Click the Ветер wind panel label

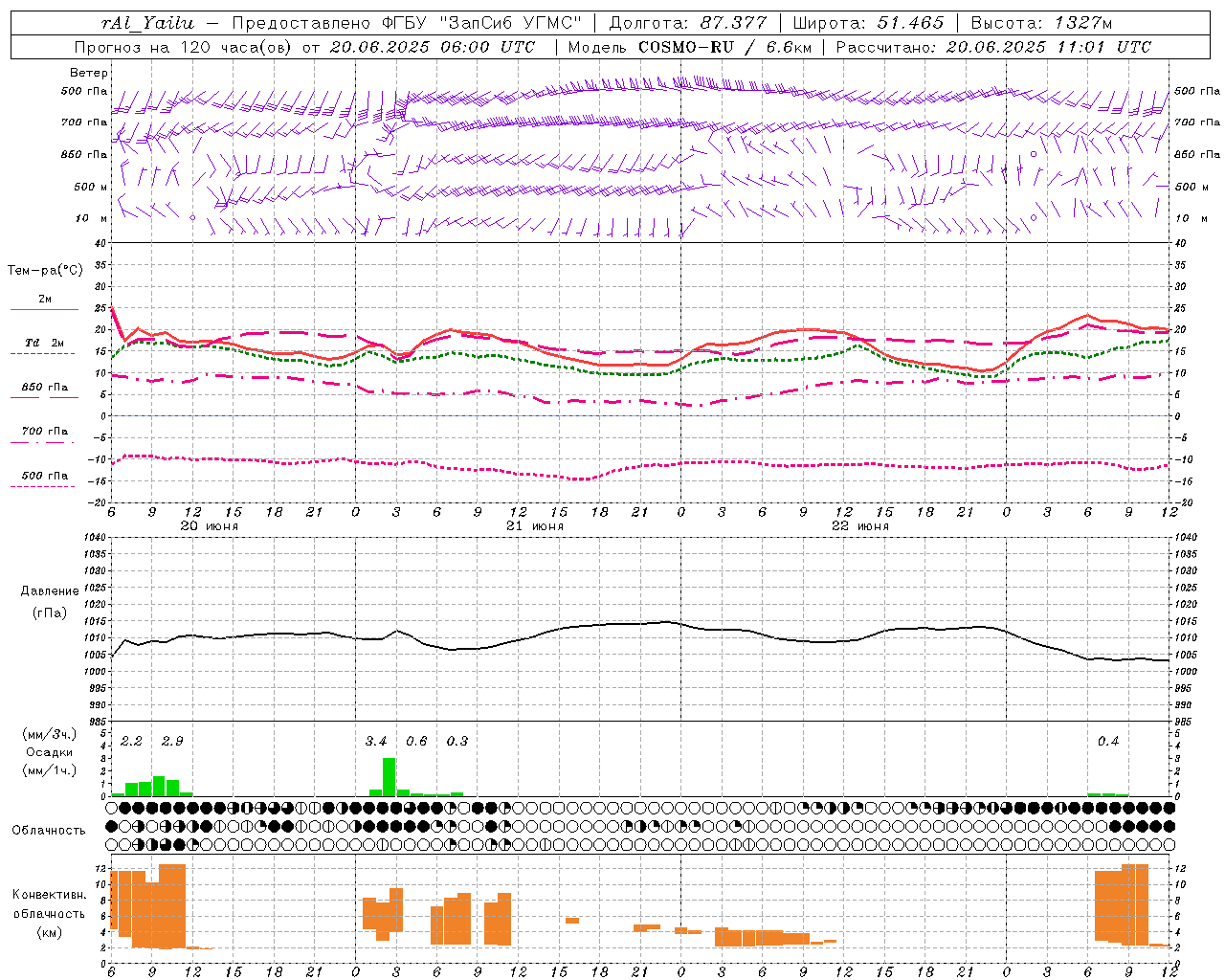(x=89, y=73)
